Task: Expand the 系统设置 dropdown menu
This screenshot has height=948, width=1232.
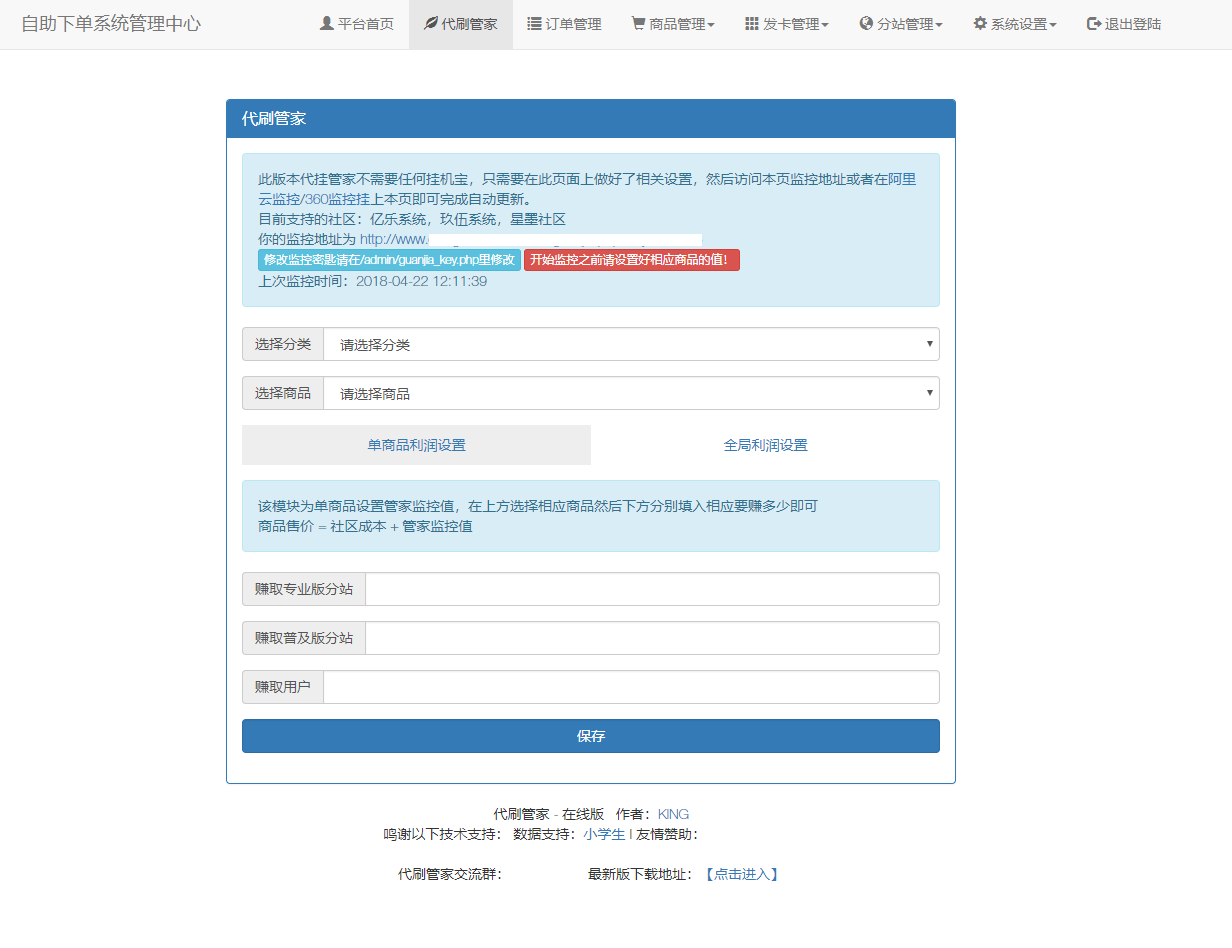Action: coord(1014,23)
